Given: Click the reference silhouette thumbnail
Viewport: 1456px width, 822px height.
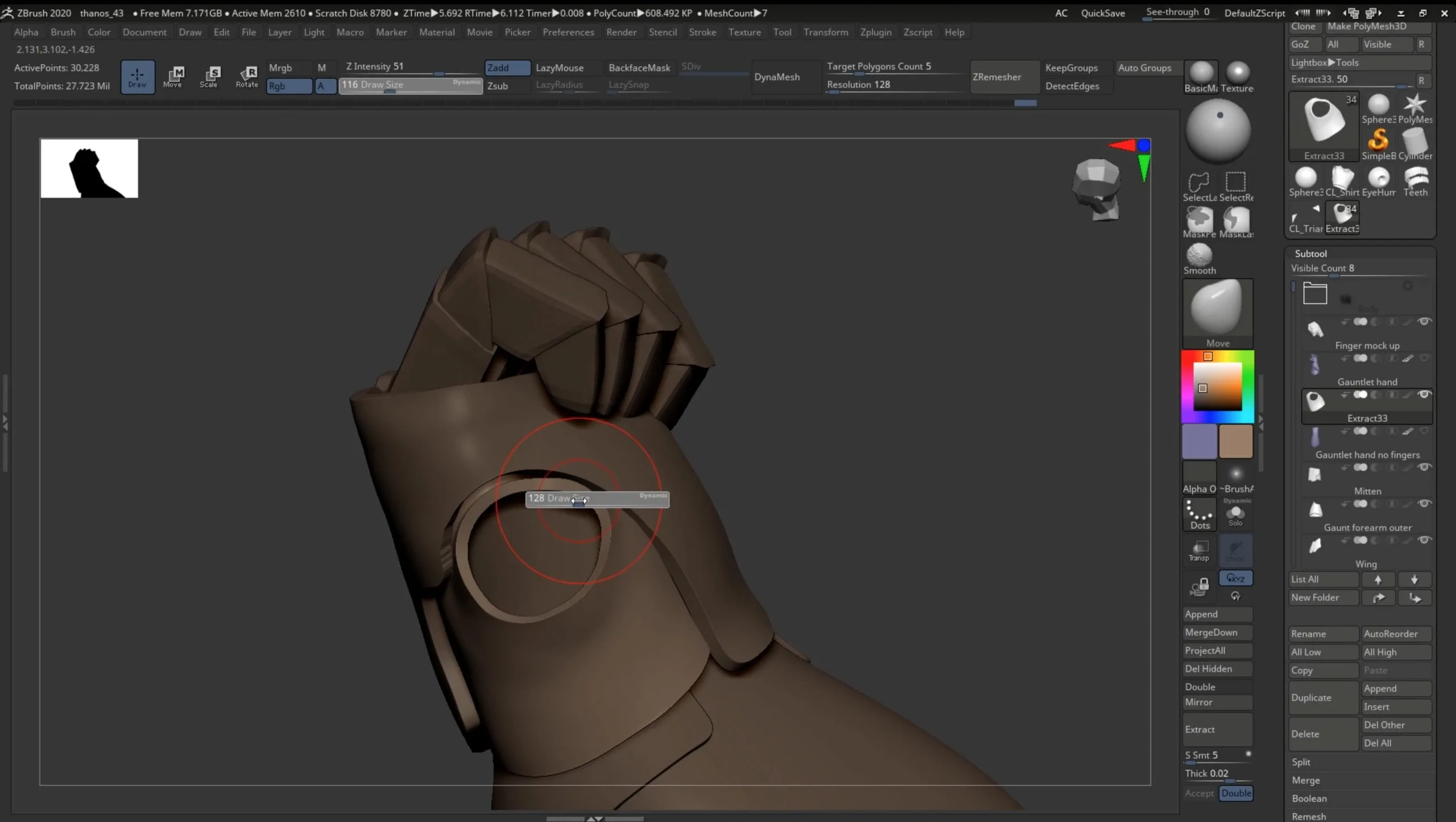Looking at the screenshot, I should tap(89, 169).
